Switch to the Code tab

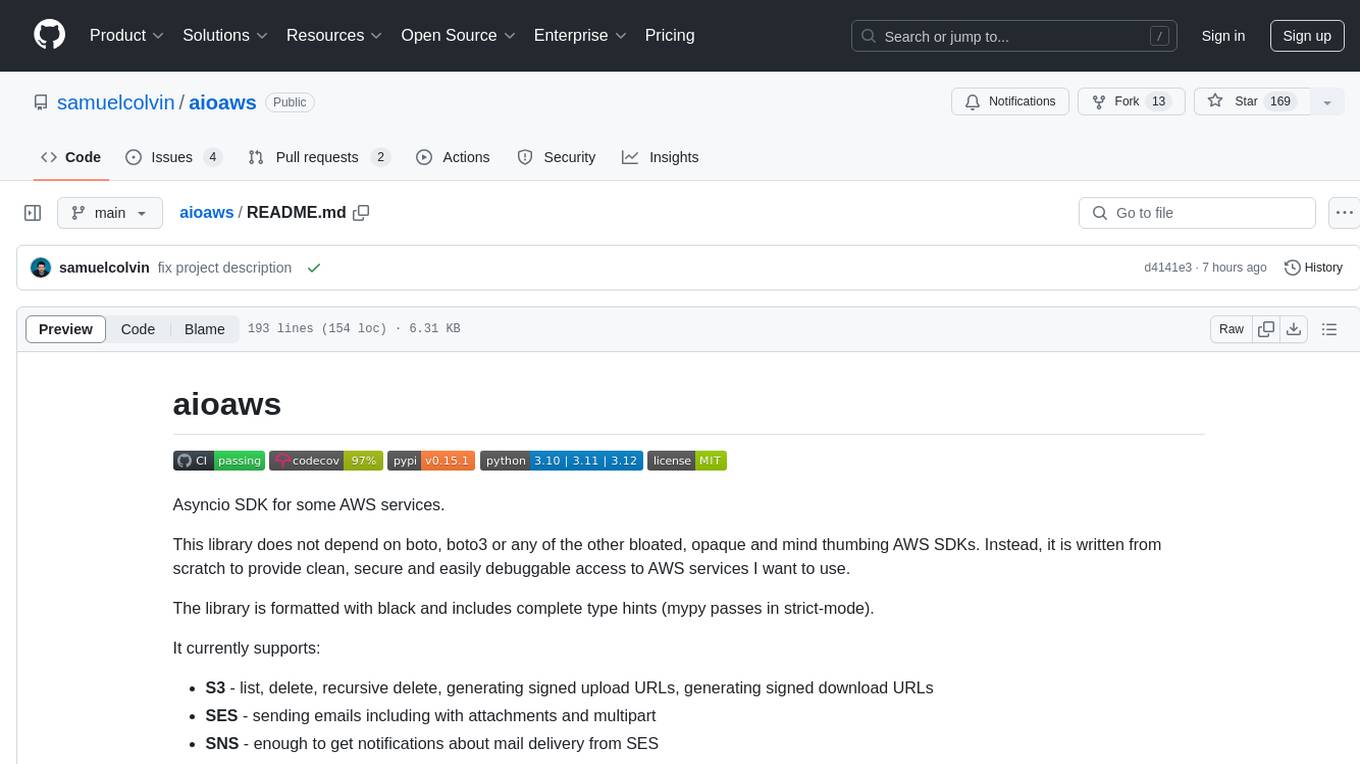click(71, 157)
